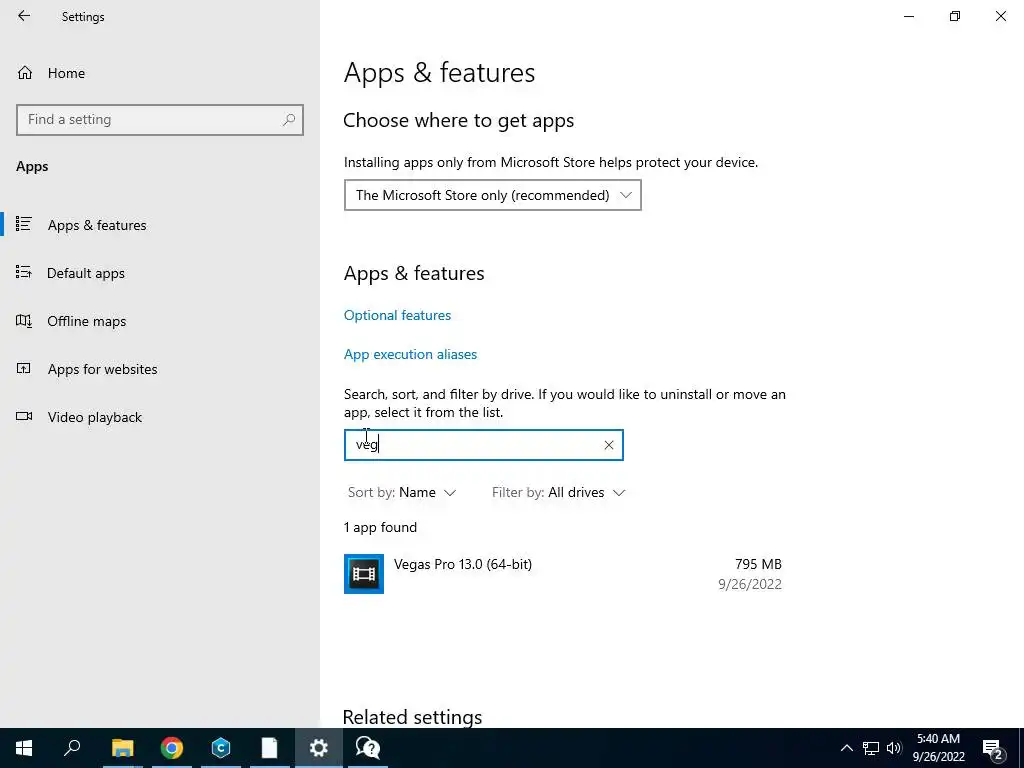Close the Settings window

1000,16
